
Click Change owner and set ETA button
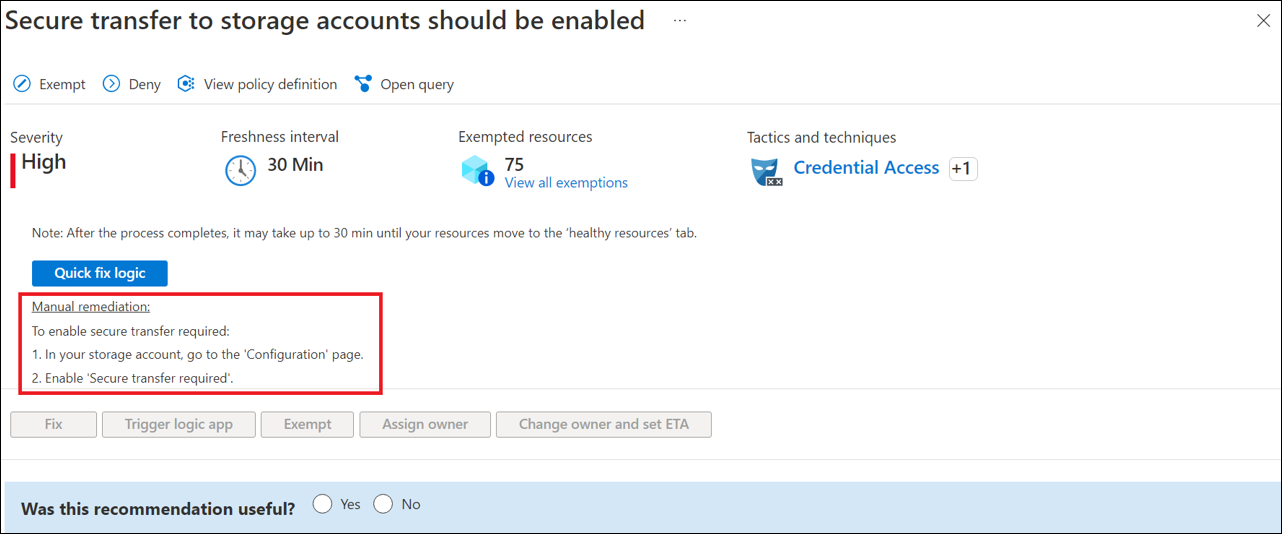tap(604, 424)
